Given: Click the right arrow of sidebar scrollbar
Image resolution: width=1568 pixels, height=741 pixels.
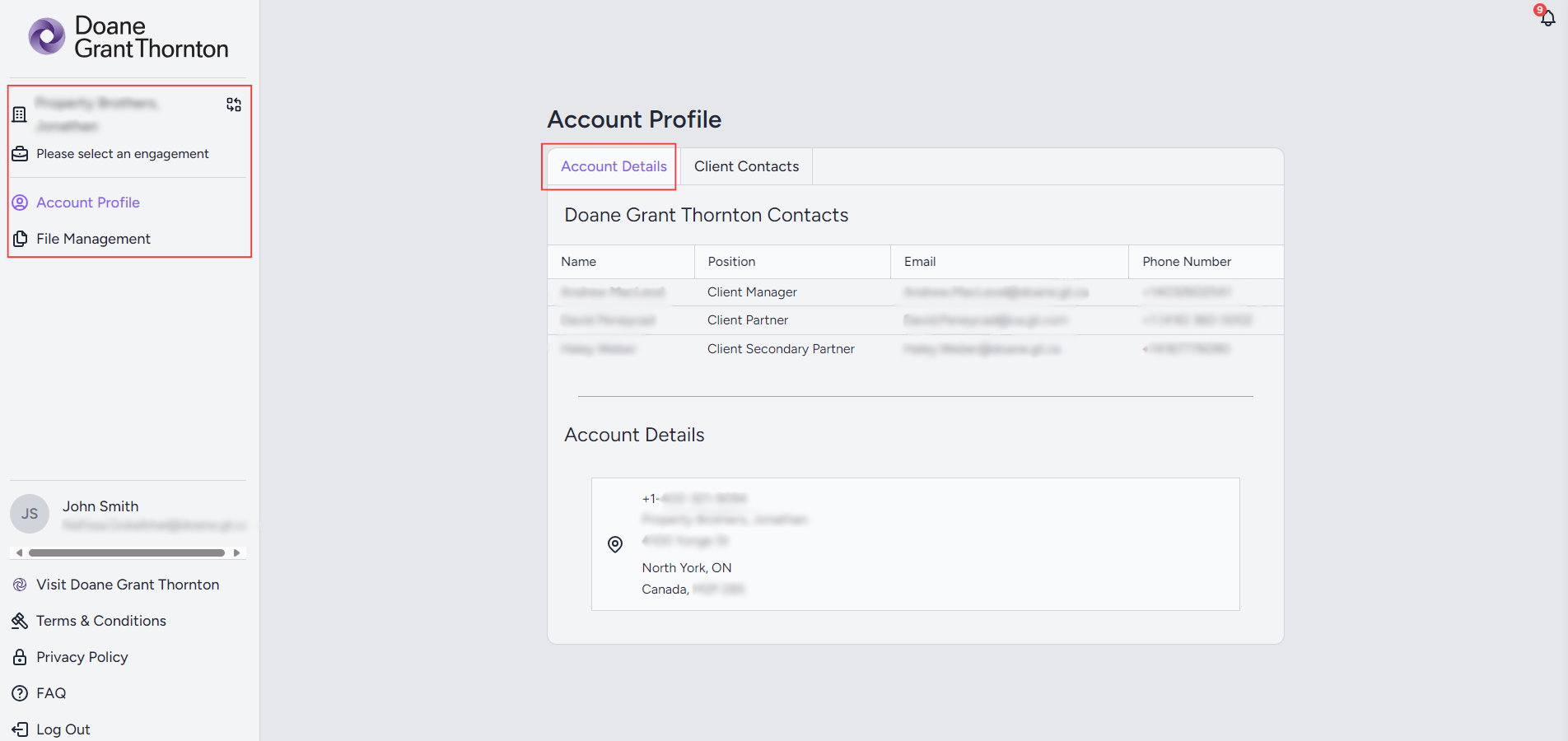Looking at the screenshot, I should (238, 552).
